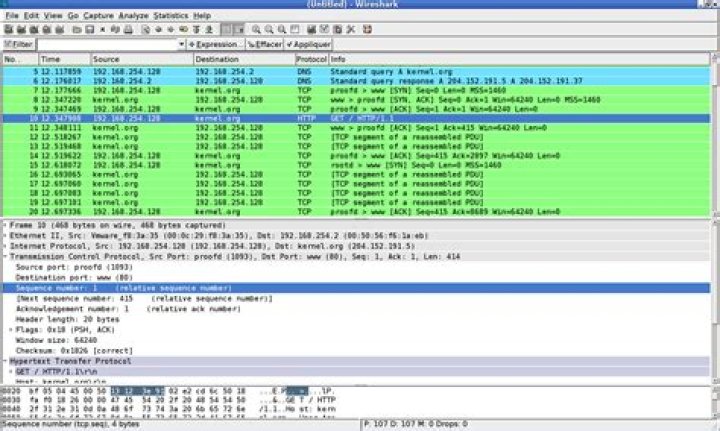Screen dimensions: 720x431
Task: Toggle auto scroll in live capture
Action: (239, 29)
